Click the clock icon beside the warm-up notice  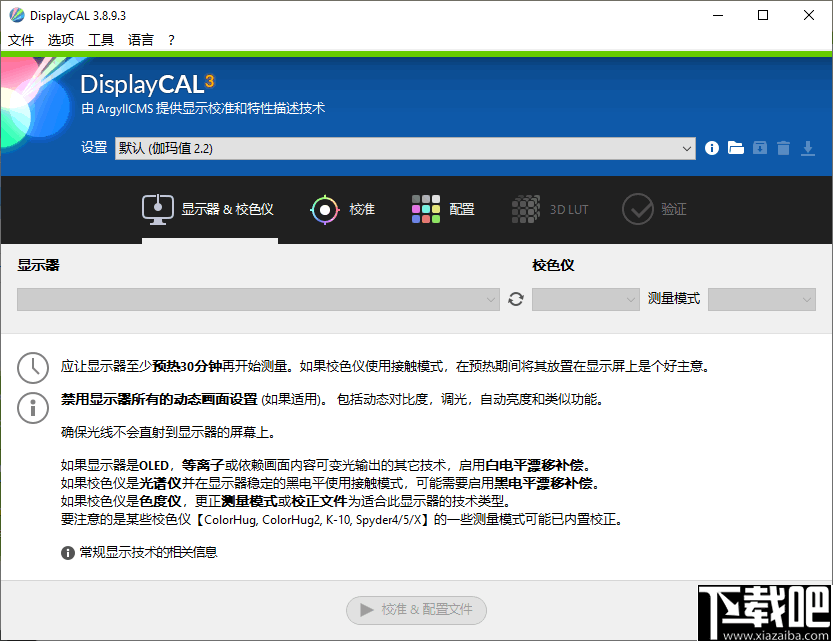coord(33,368)
